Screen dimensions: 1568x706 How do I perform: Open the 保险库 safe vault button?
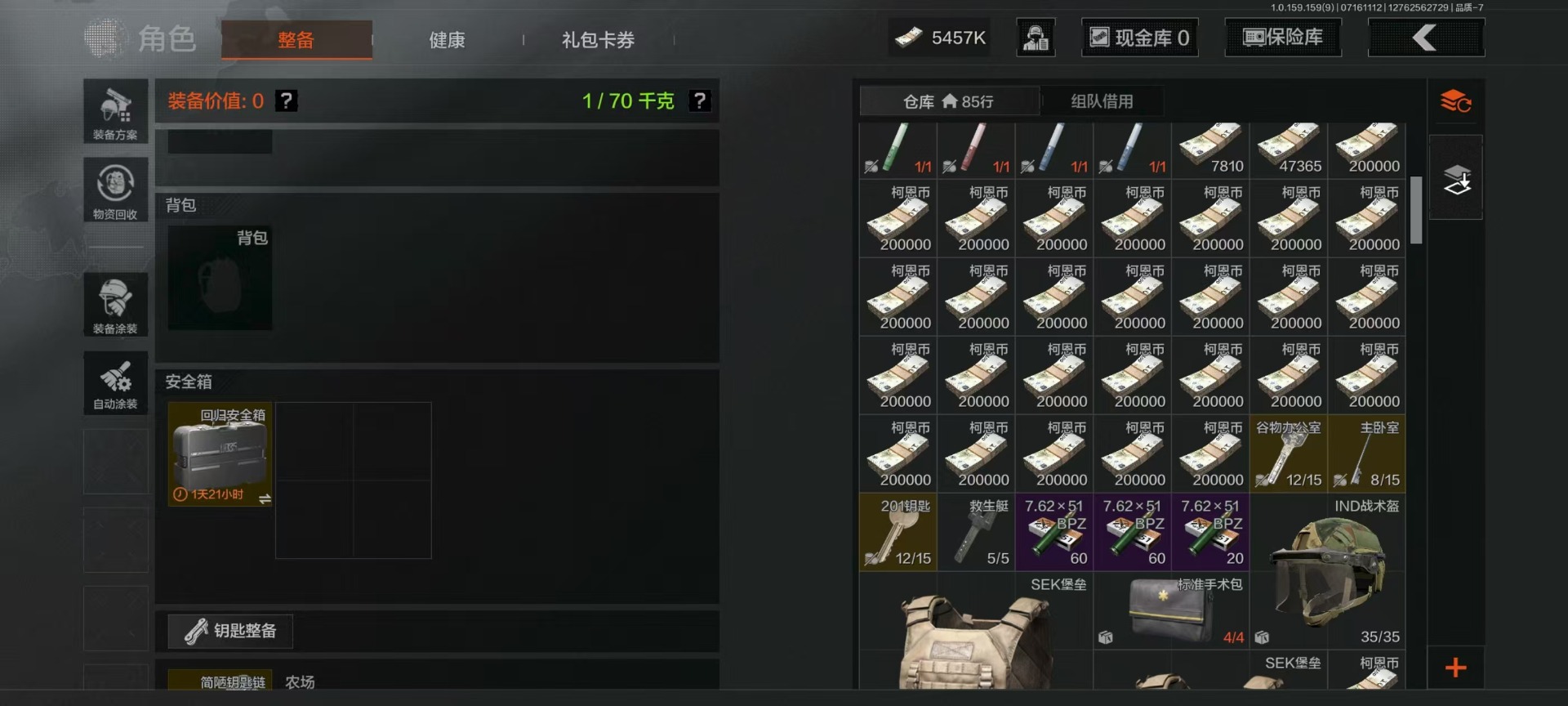[x=1283, y=38]
